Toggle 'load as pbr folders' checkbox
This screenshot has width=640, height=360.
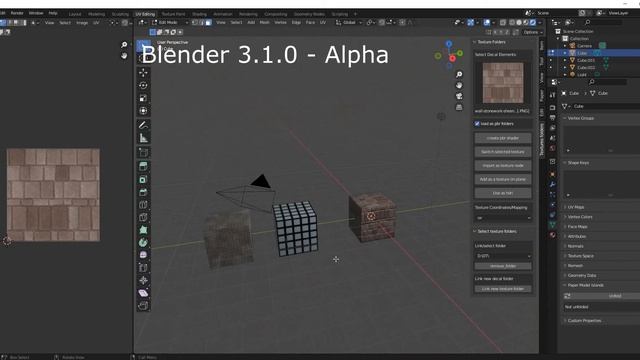(477, 124)
